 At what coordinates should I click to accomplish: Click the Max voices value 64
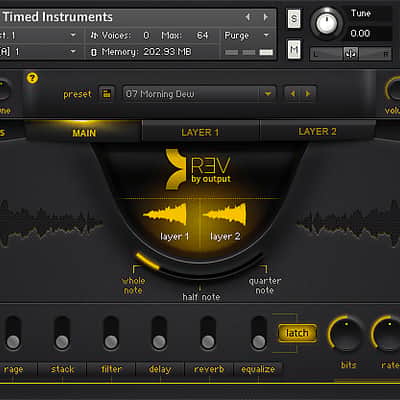203,35
